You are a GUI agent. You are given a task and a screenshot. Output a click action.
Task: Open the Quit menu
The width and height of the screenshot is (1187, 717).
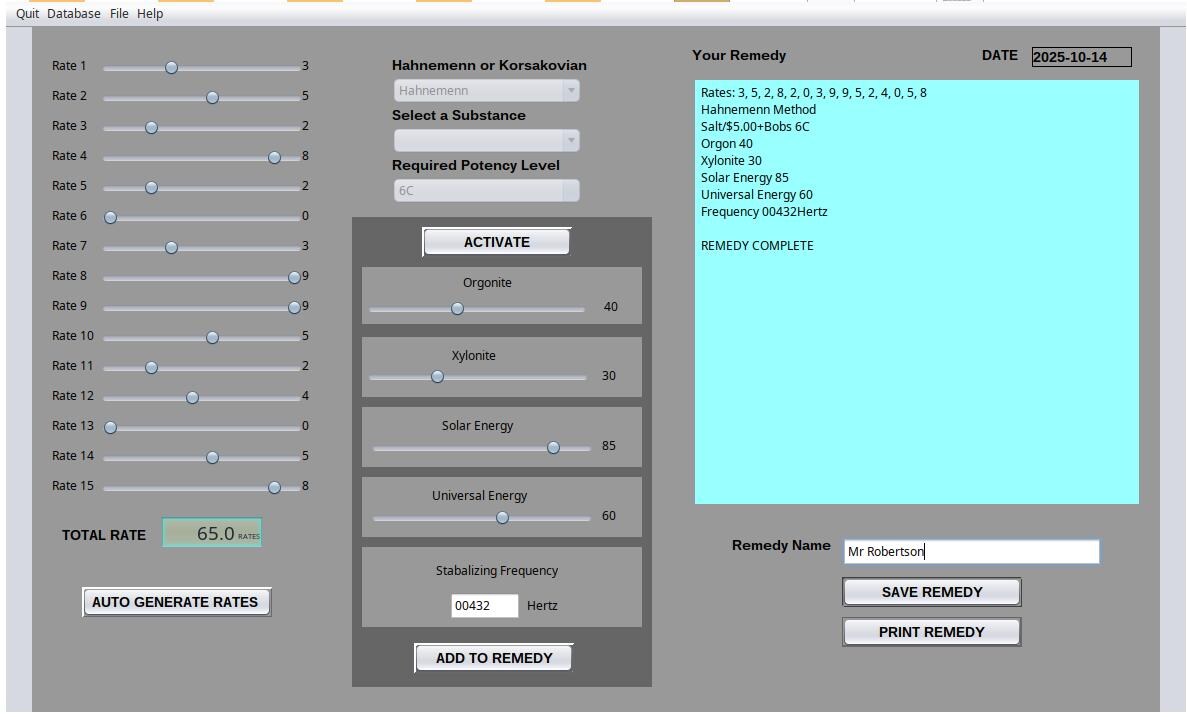27,14
